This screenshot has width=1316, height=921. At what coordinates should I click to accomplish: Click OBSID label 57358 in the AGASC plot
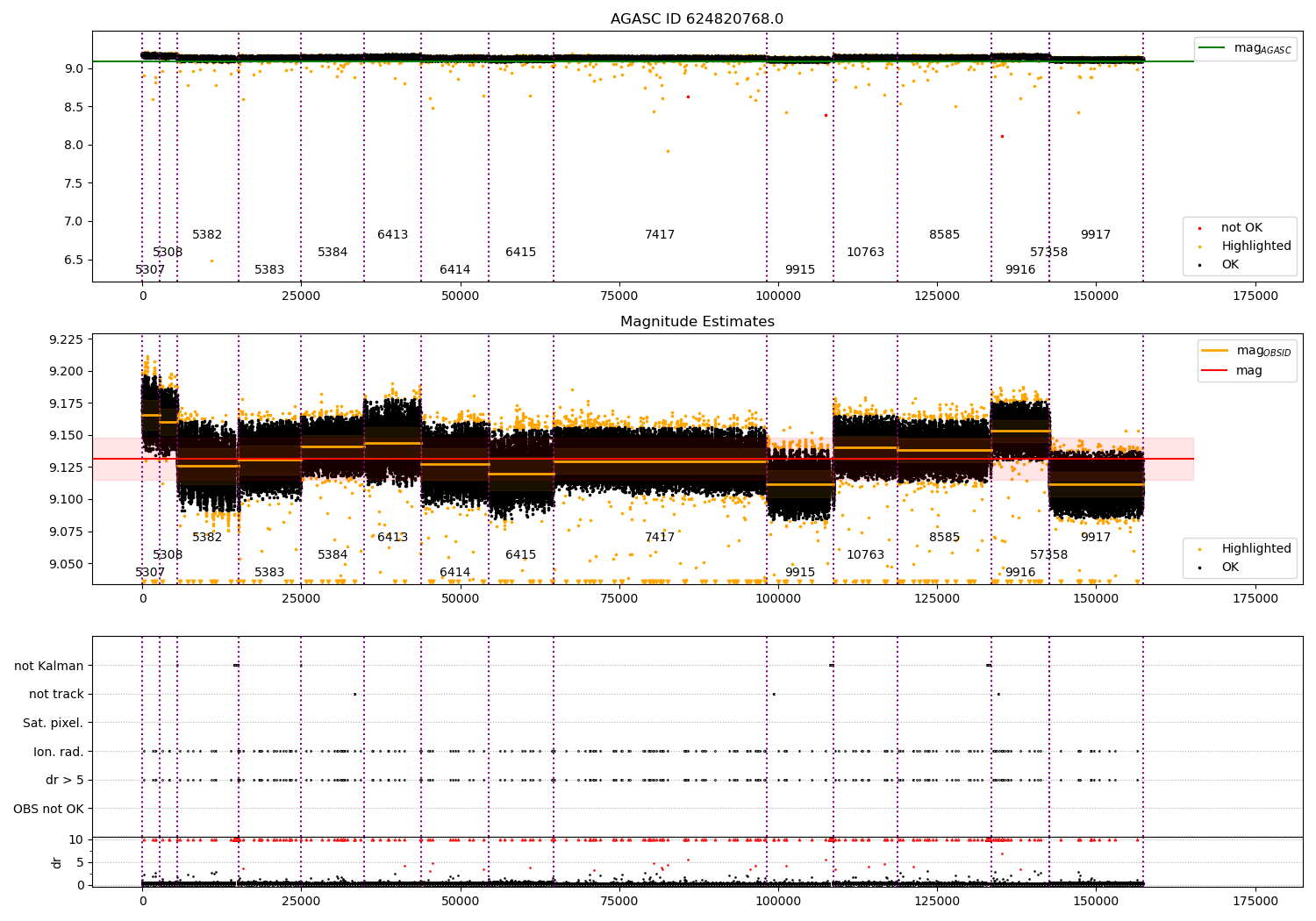pyautogui.click(x=1049, y=253)
